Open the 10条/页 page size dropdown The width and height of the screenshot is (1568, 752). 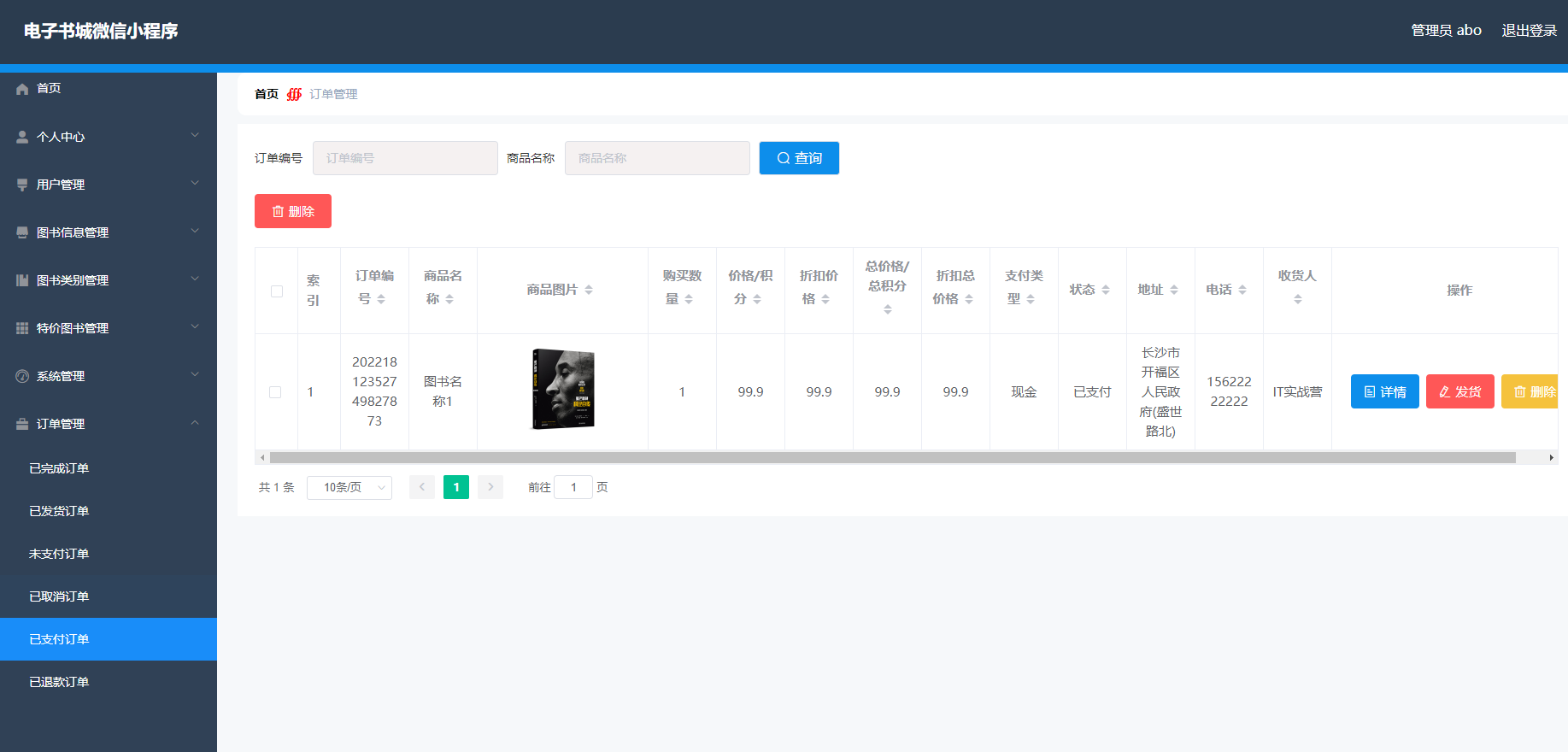349,487
